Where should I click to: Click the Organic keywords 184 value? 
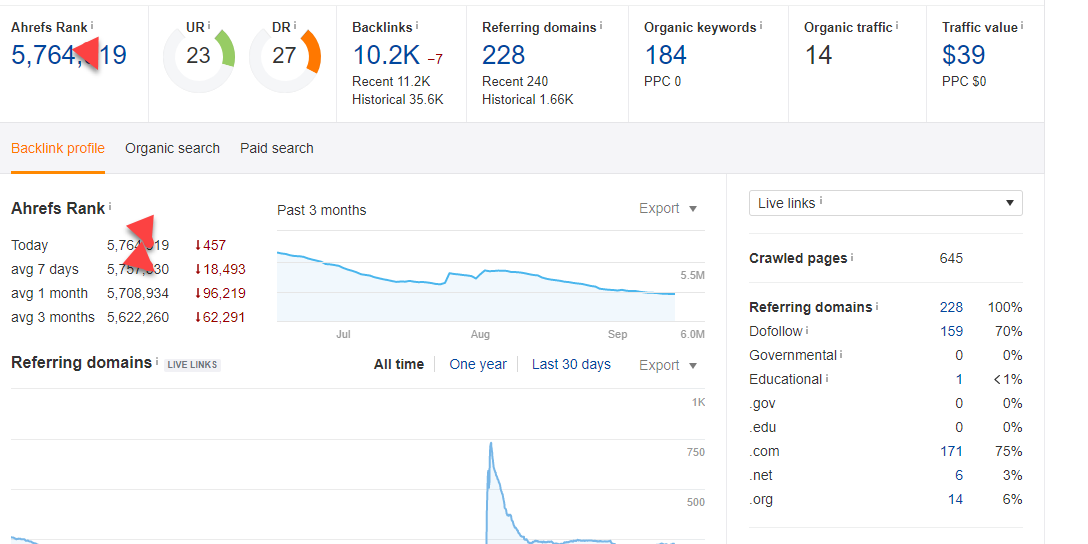point(665,55)
